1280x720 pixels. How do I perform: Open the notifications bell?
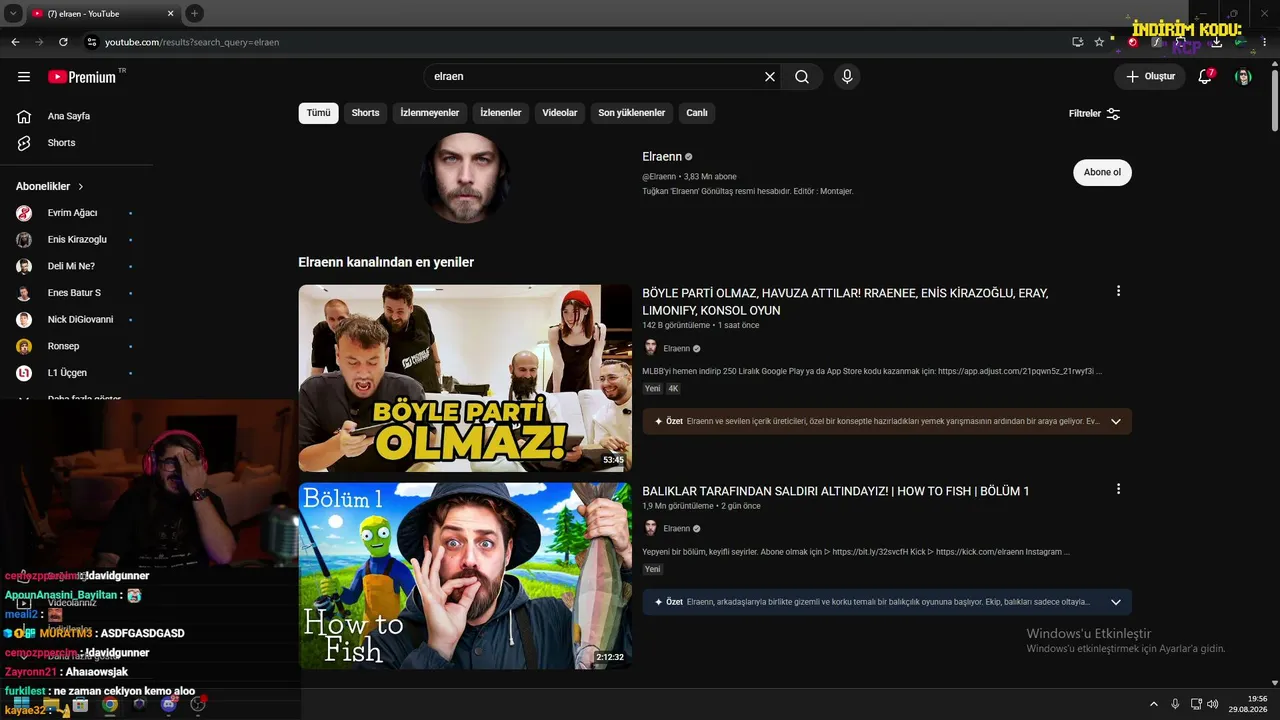click(1205, 77)
